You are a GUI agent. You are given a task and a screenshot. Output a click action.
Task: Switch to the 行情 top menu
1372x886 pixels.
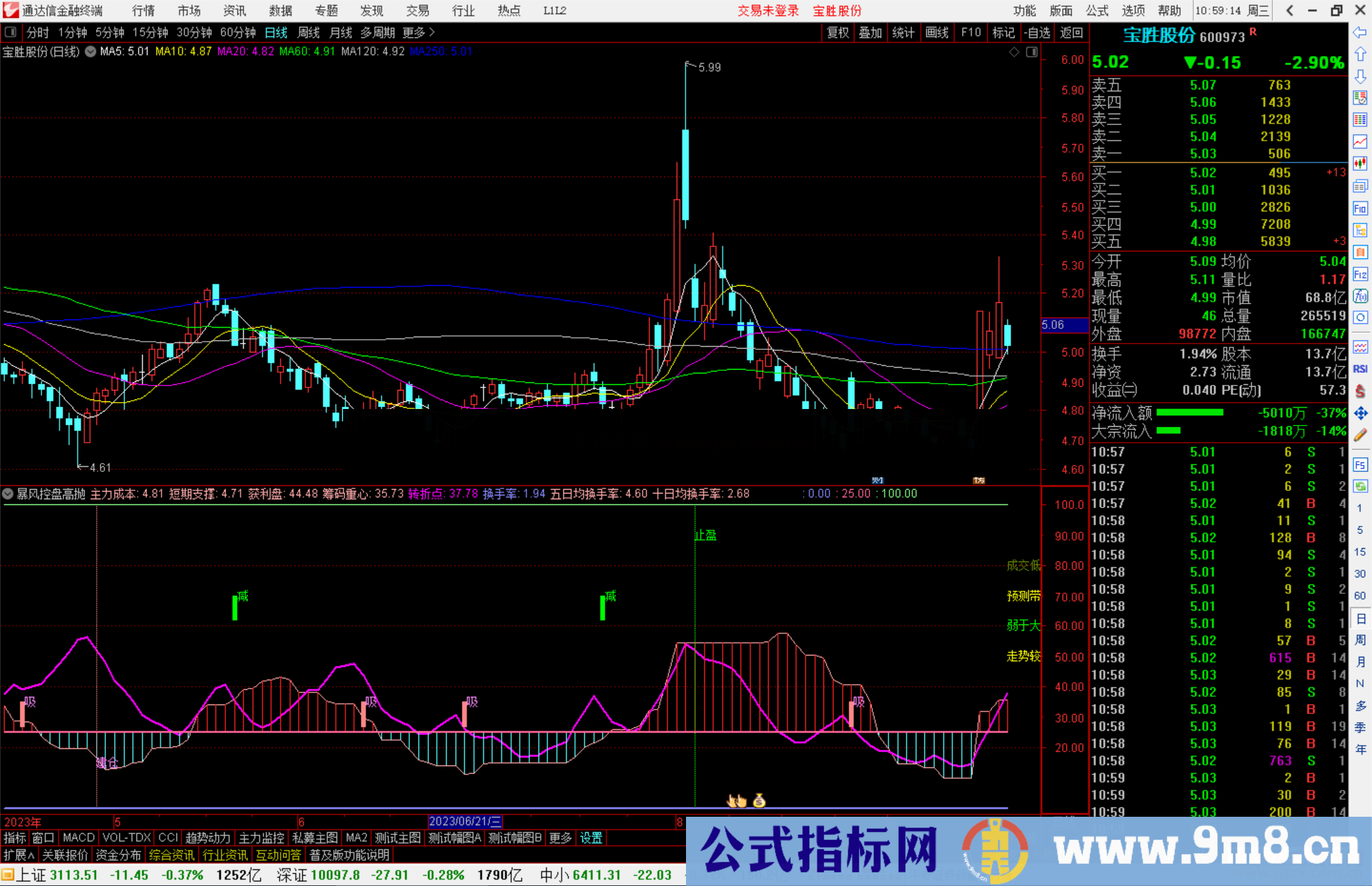[x=144, y=10]
